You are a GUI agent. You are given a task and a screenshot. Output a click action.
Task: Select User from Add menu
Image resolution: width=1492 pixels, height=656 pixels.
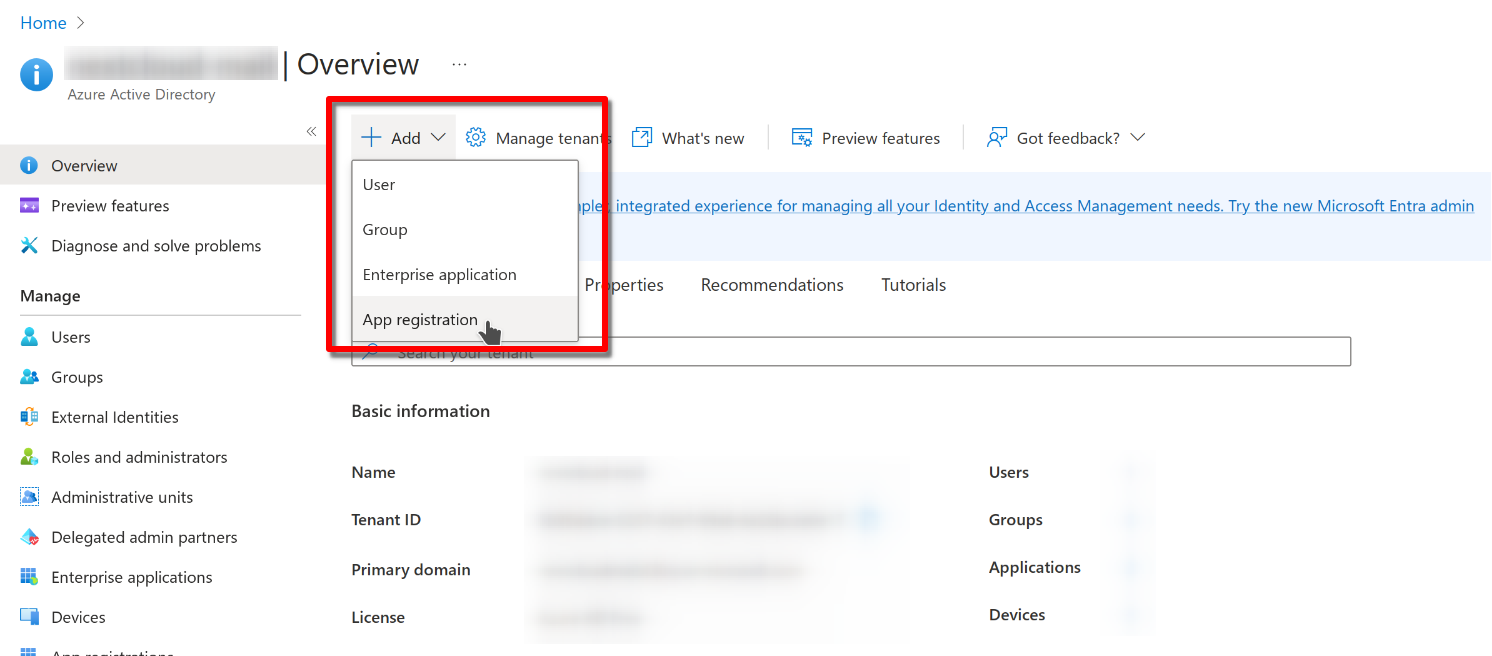[x=379, y=185]
